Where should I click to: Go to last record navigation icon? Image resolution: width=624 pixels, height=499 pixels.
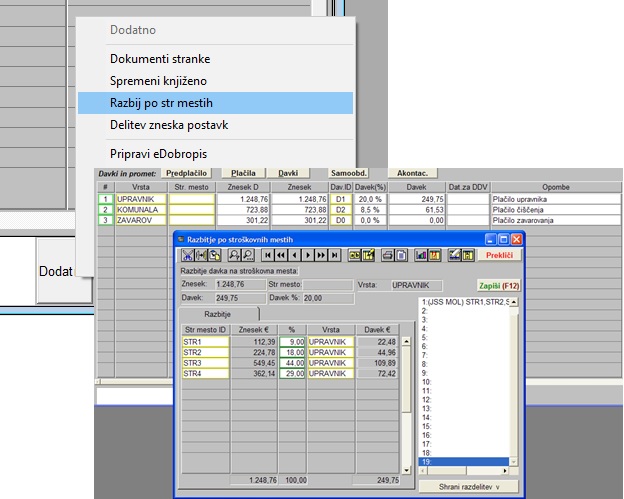(335, 255)
